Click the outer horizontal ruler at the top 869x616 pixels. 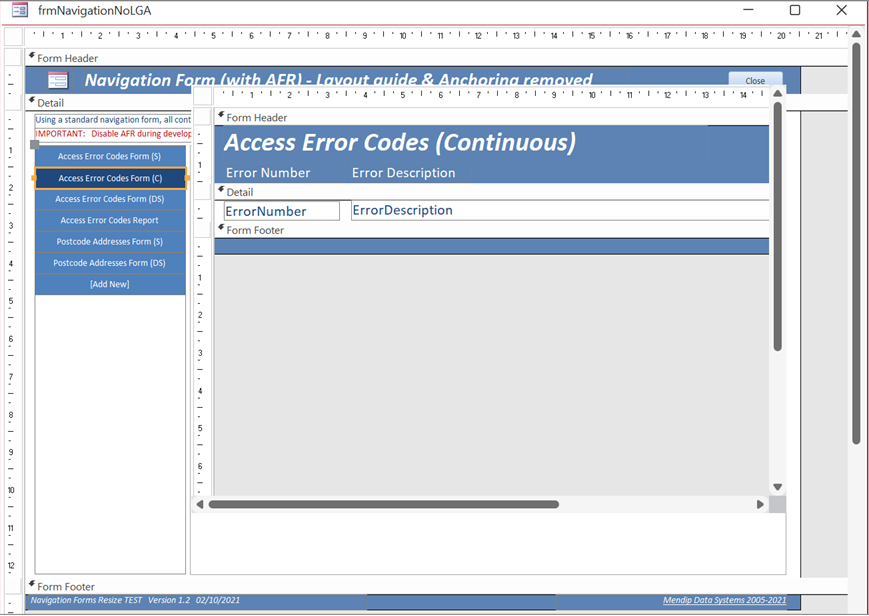[x=436, y=35]
